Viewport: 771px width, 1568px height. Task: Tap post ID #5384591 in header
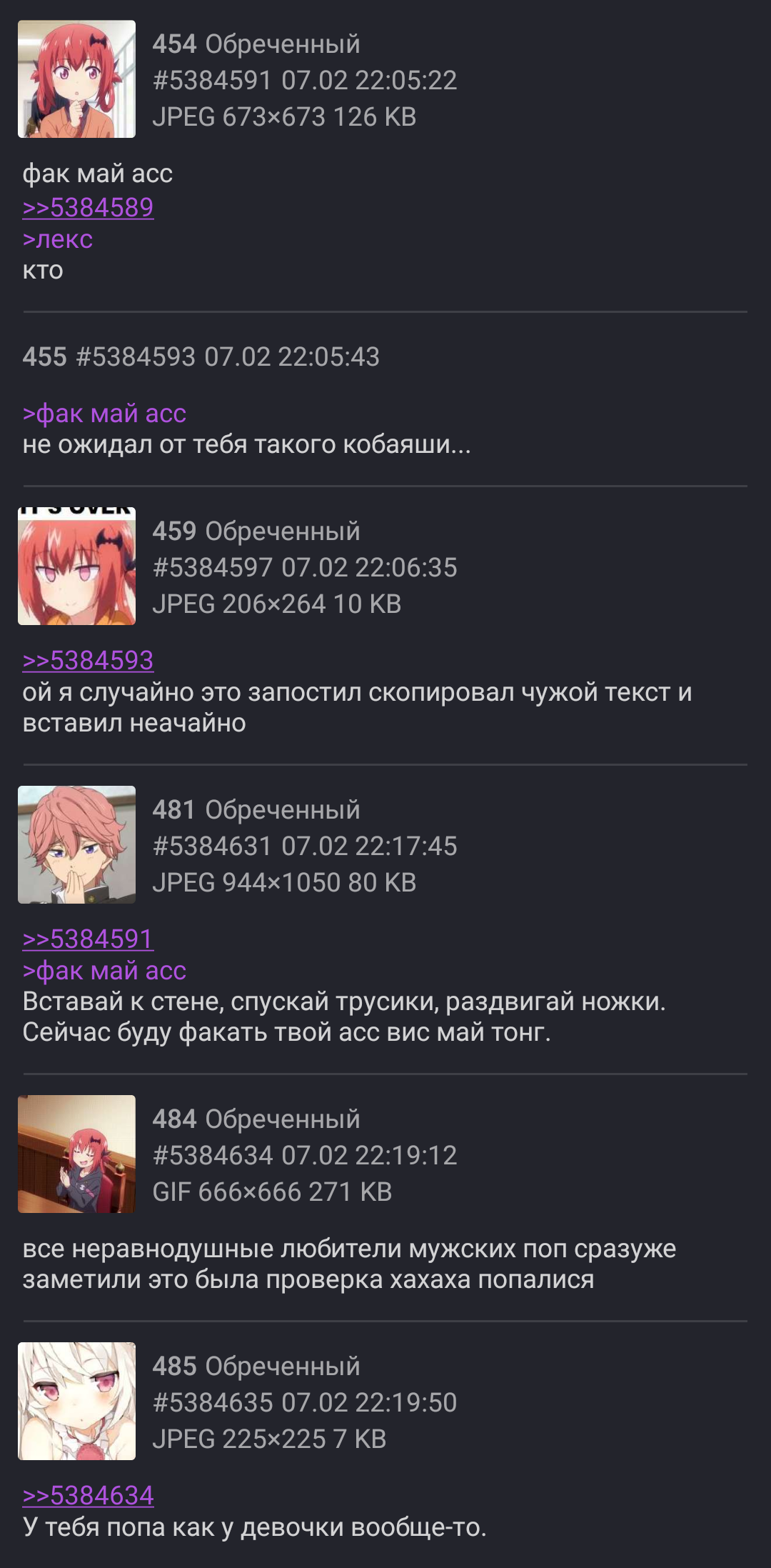pyautogui.click(x=212, y=81)
